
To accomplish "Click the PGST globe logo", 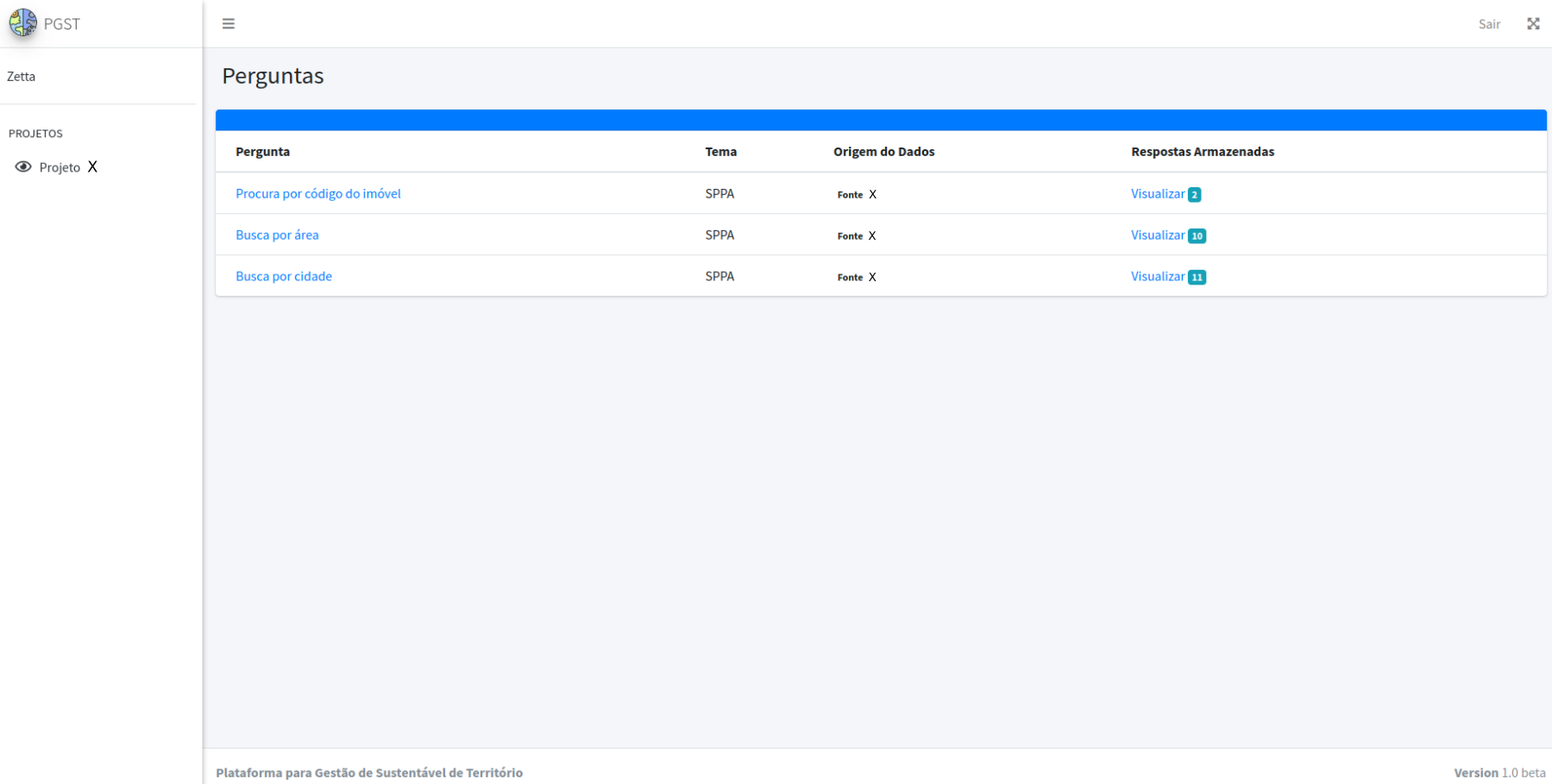I will pyautogui.click(x=23, y=23).
